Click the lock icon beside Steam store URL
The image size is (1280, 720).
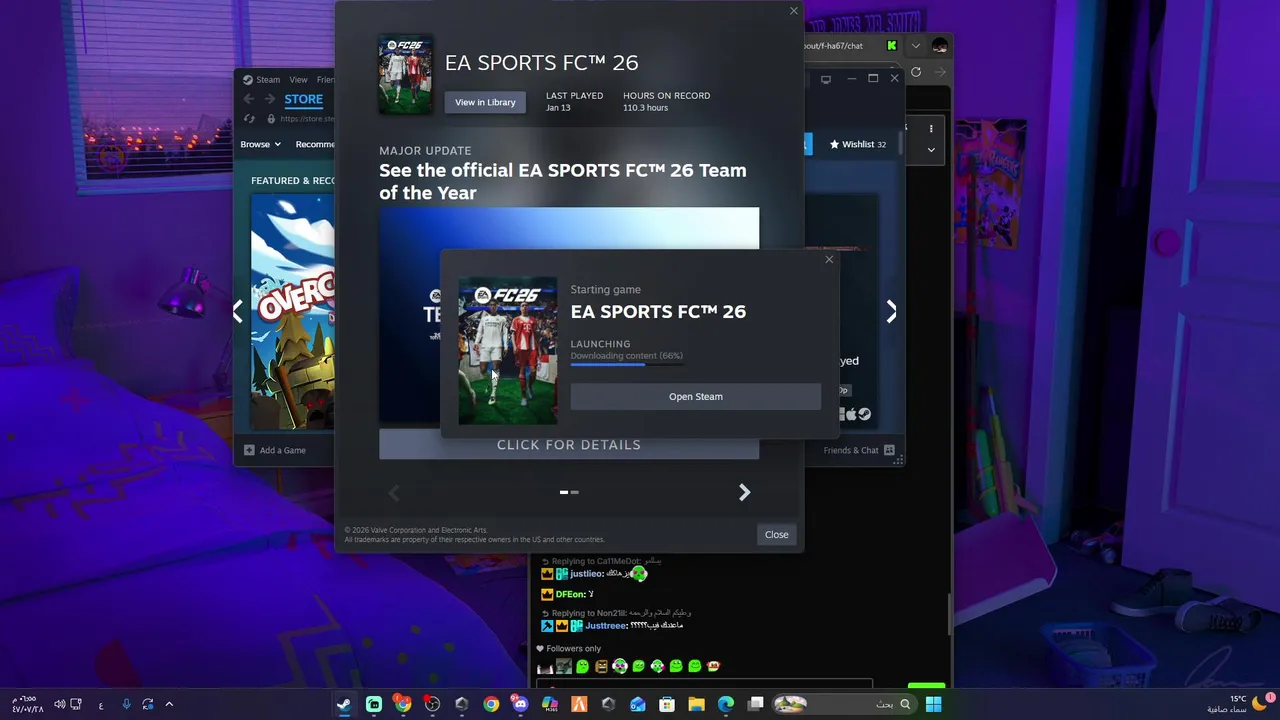[x=271, y=118]
